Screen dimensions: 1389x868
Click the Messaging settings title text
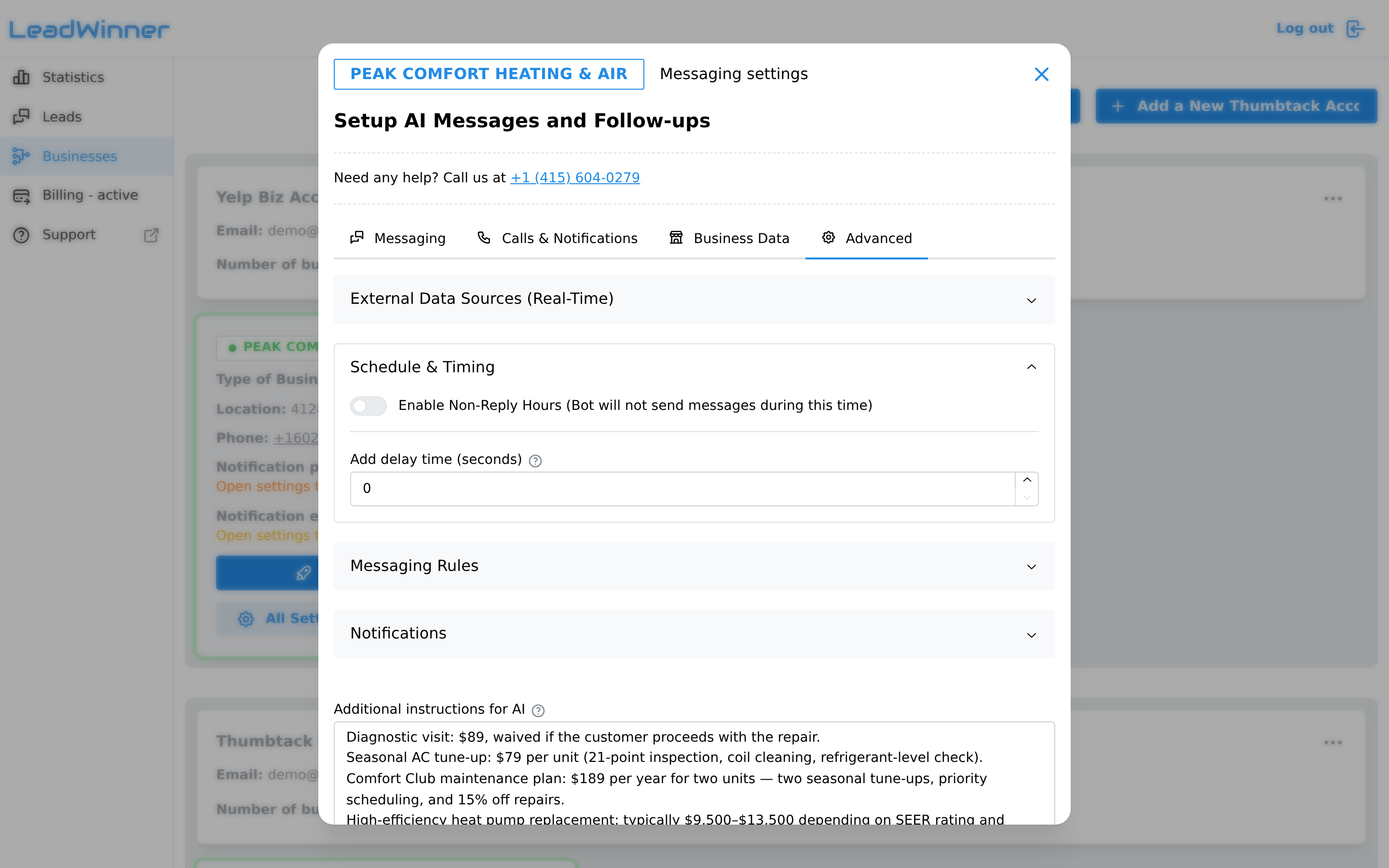coord(734,74)
